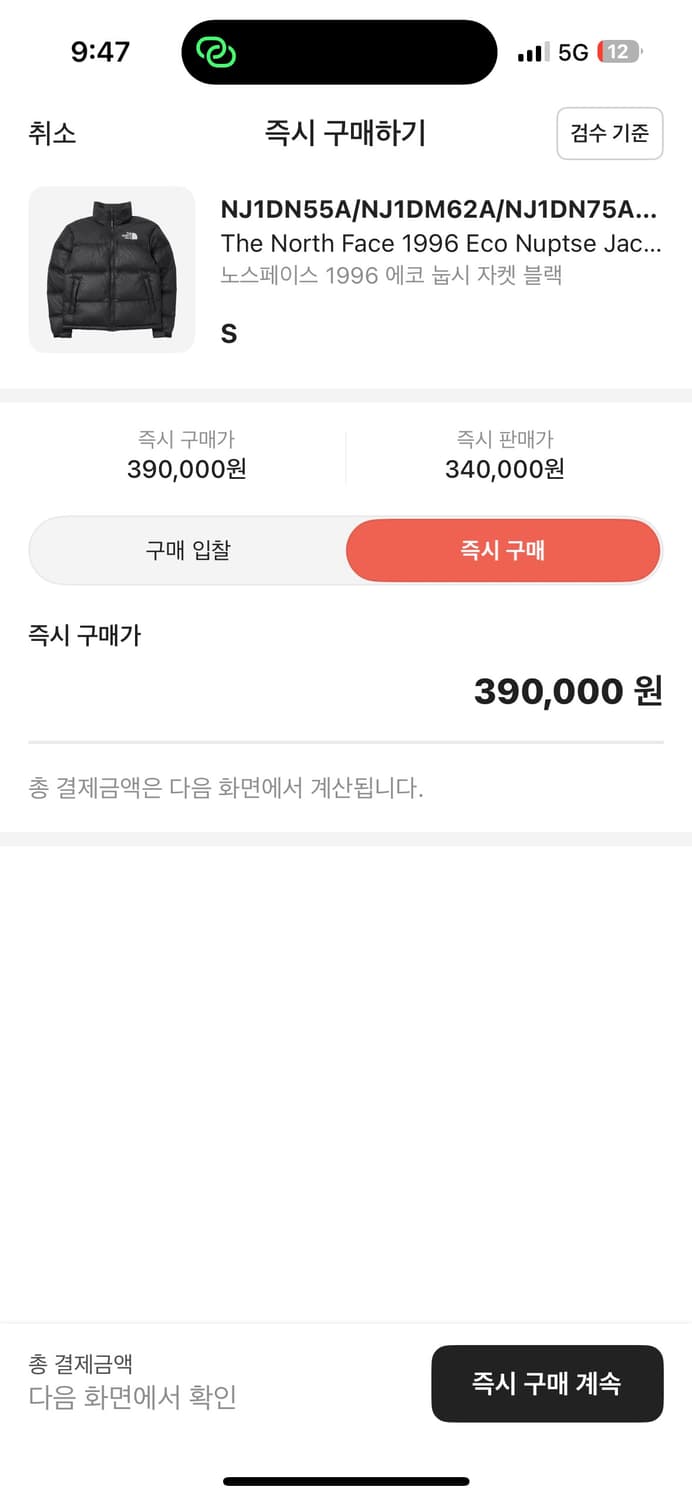Open the 검수 기준 inspection standards
Screen dimensions: 692x1500
(610, 134)
